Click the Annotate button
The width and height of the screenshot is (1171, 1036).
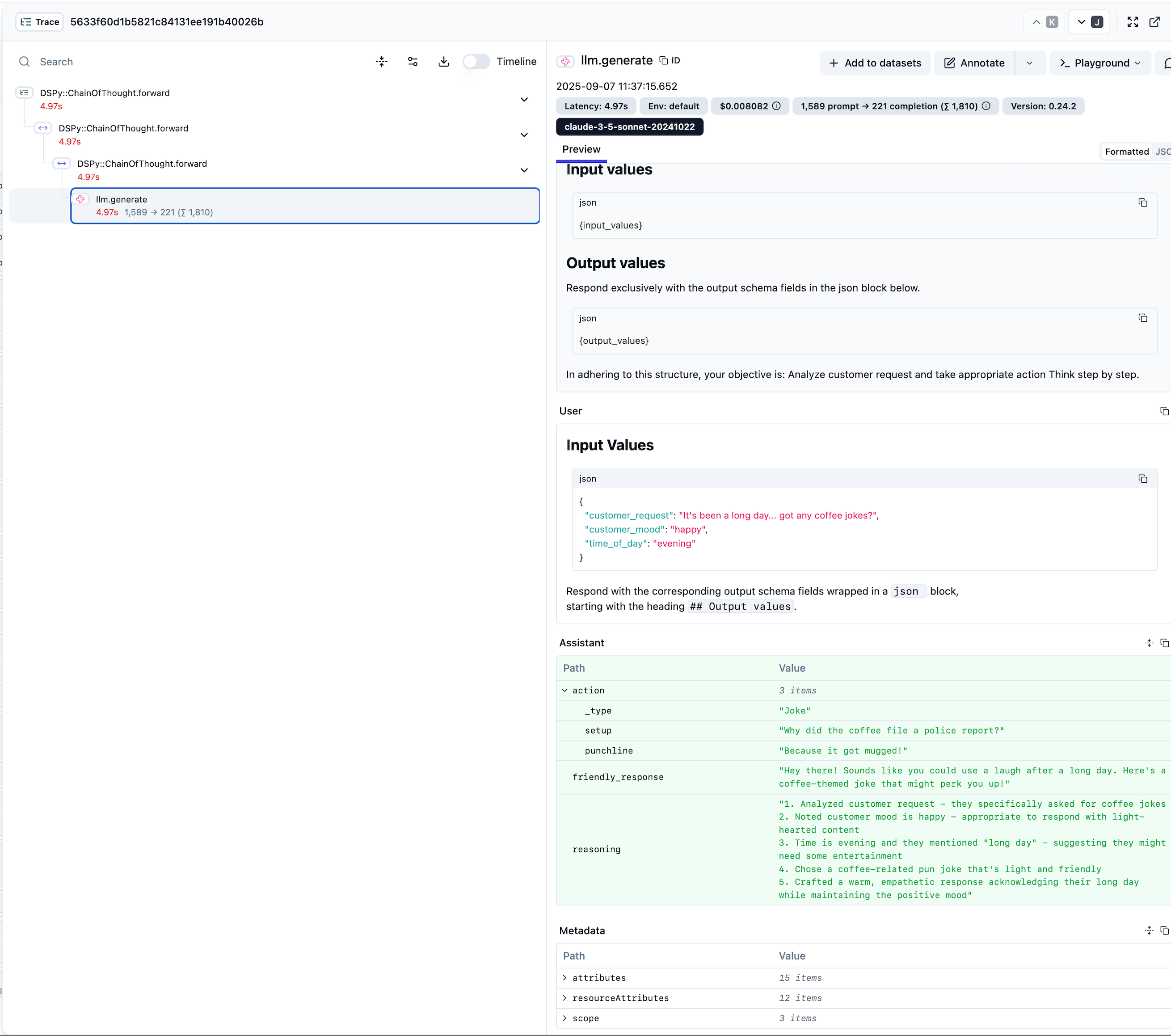(974, 63)
